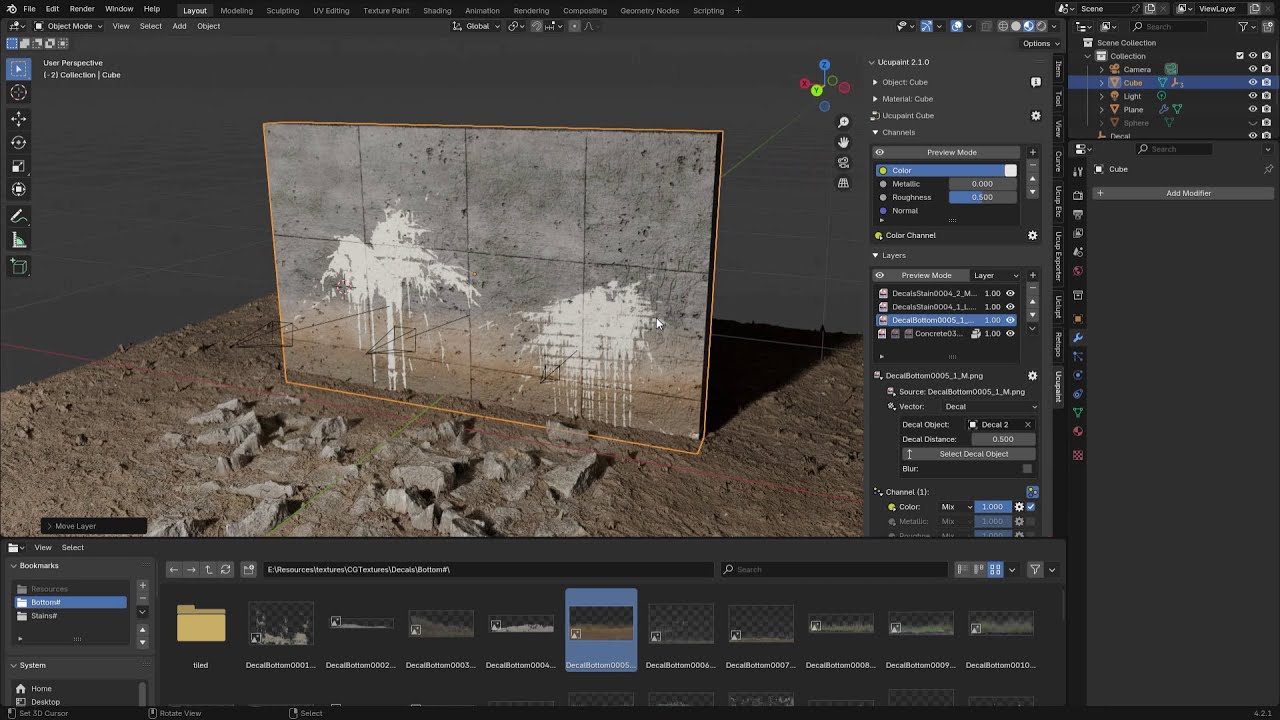Open Ucupaint Cube settings gear
The image size is (1280, 720).
[1036, 116]
